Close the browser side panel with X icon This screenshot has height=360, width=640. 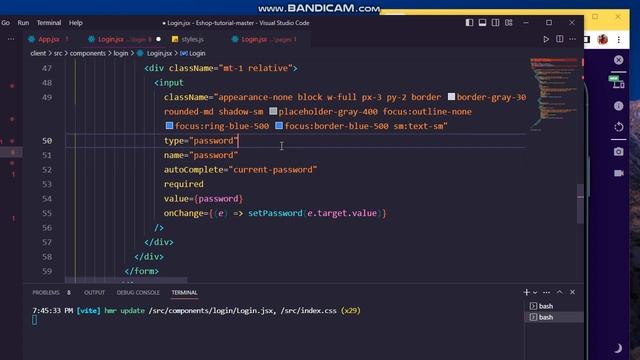(x=618, y=60)
